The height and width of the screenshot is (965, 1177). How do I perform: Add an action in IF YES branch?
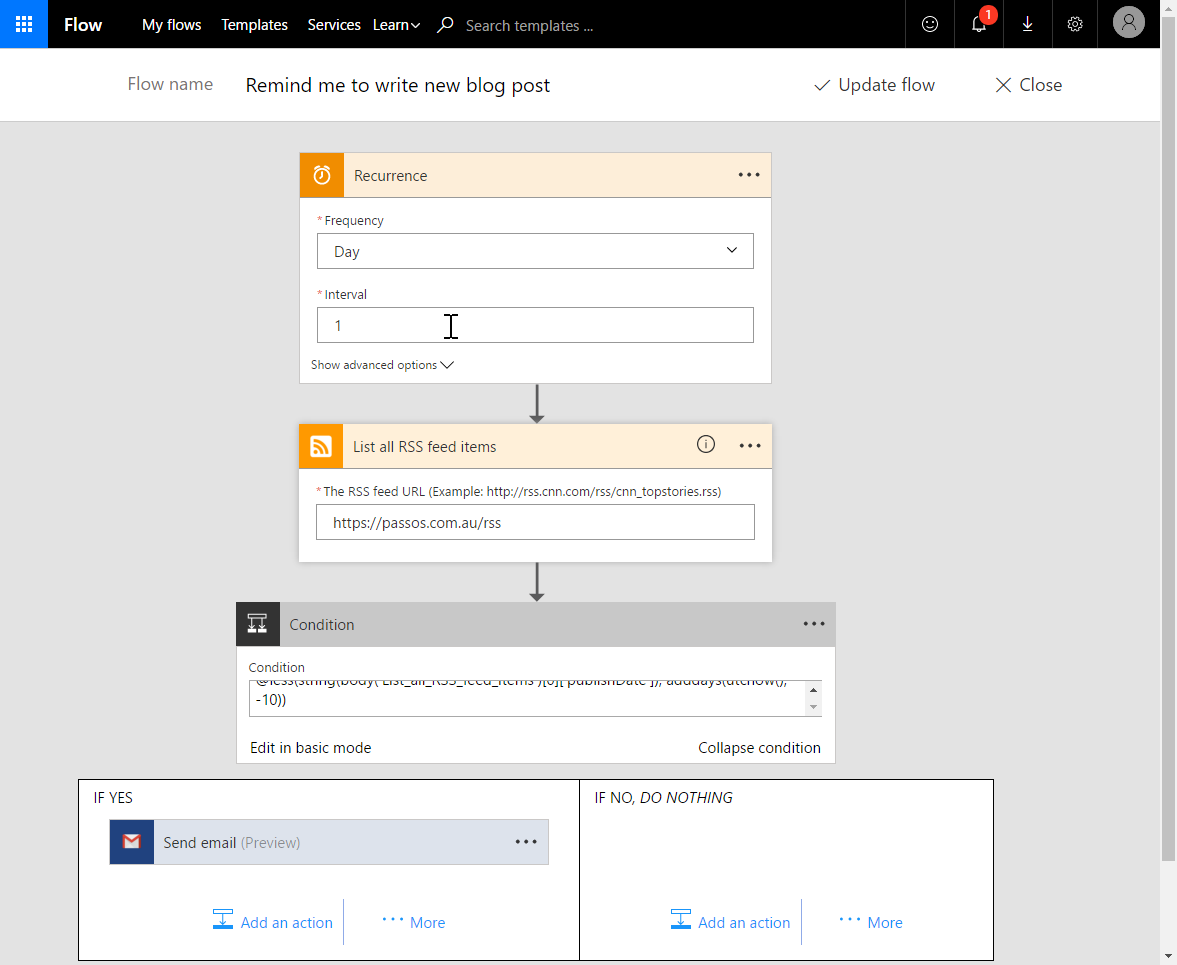(x=272, y=921)
